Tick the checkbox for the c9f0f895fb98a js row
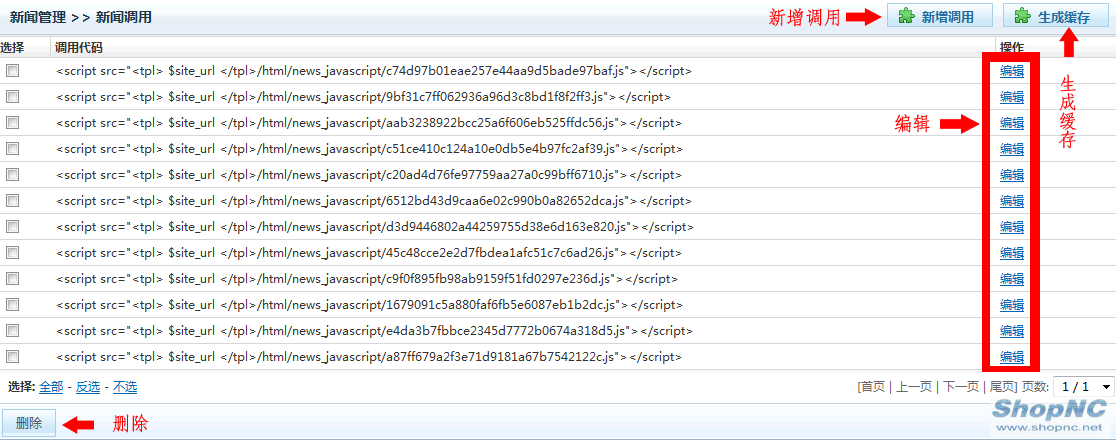The width and height of the screenshot is (1116, 442). pyautogui.click(x=13, y=278)
